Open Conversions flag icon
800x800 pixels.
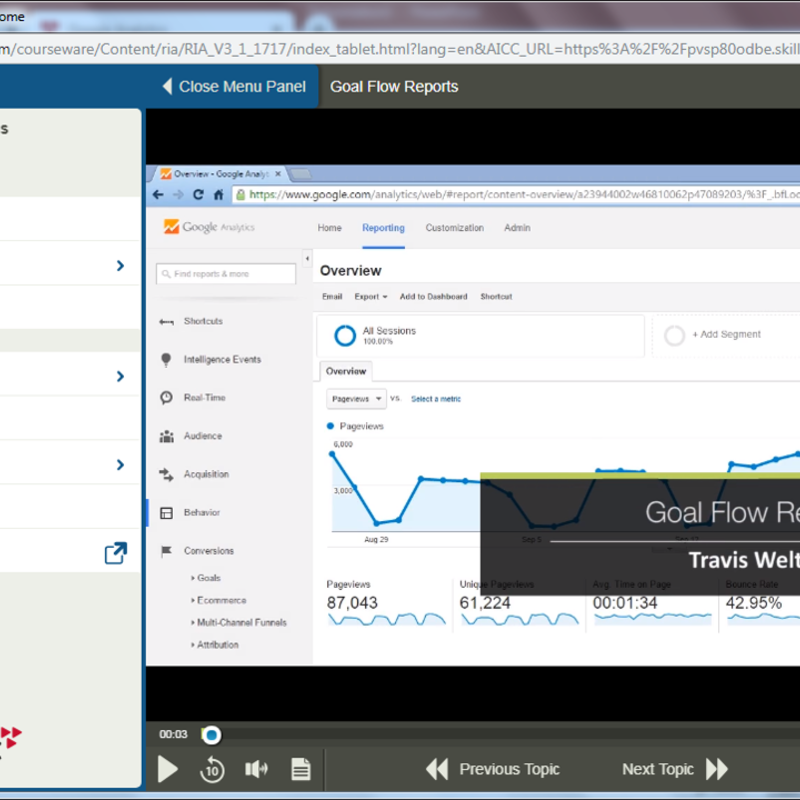(x=166, y=551)
